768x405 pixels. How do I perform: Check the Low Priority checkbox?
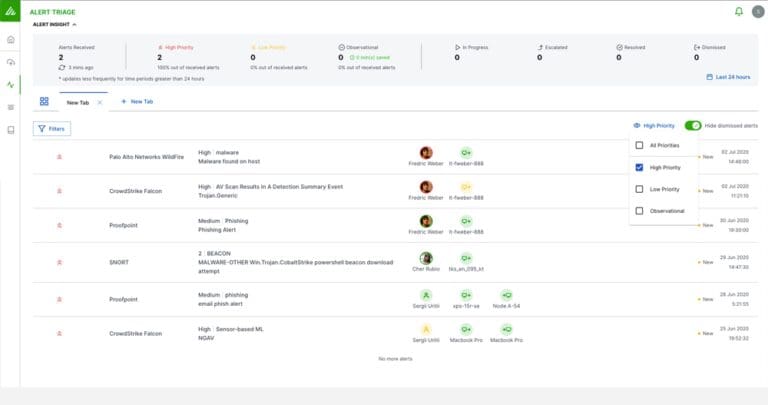point(639,189)
